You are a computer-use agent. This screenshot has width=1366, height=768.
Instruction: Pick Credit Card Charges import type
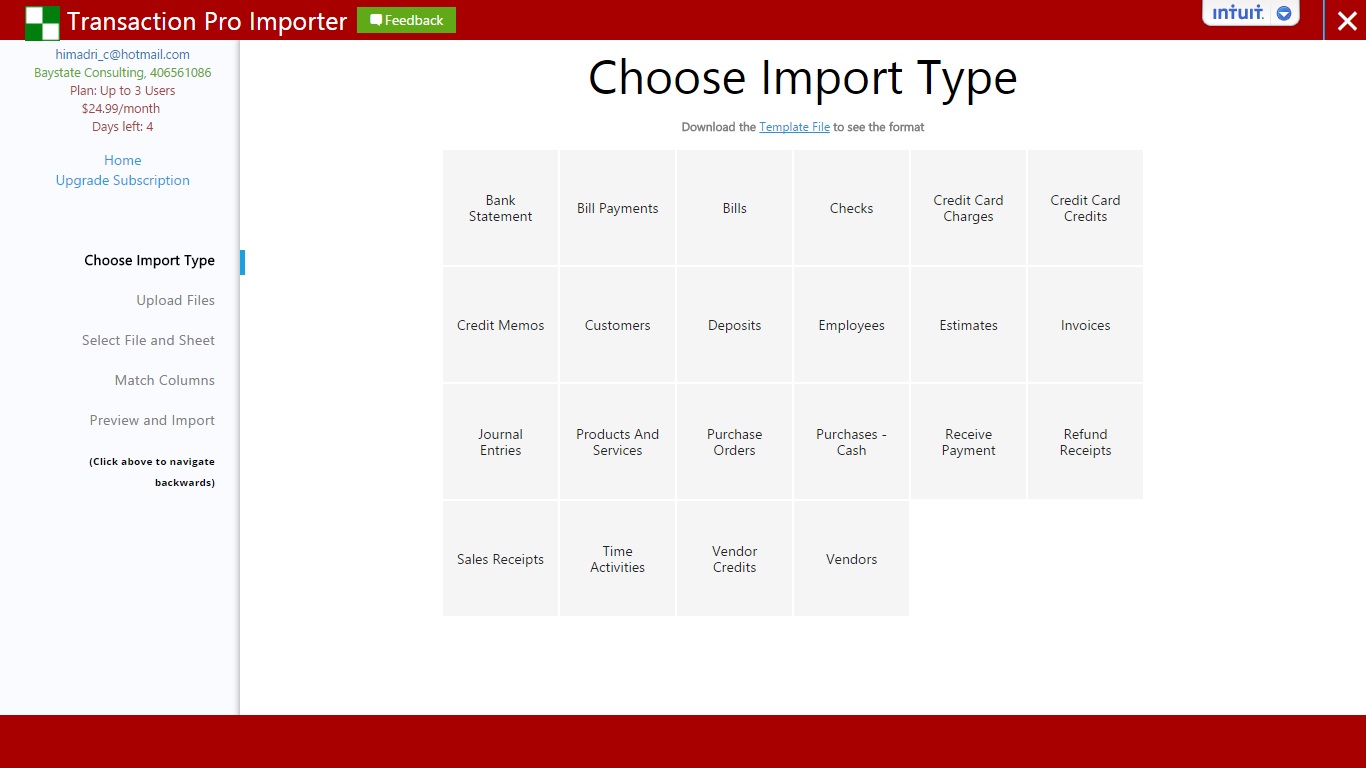(x=968, y=208)
